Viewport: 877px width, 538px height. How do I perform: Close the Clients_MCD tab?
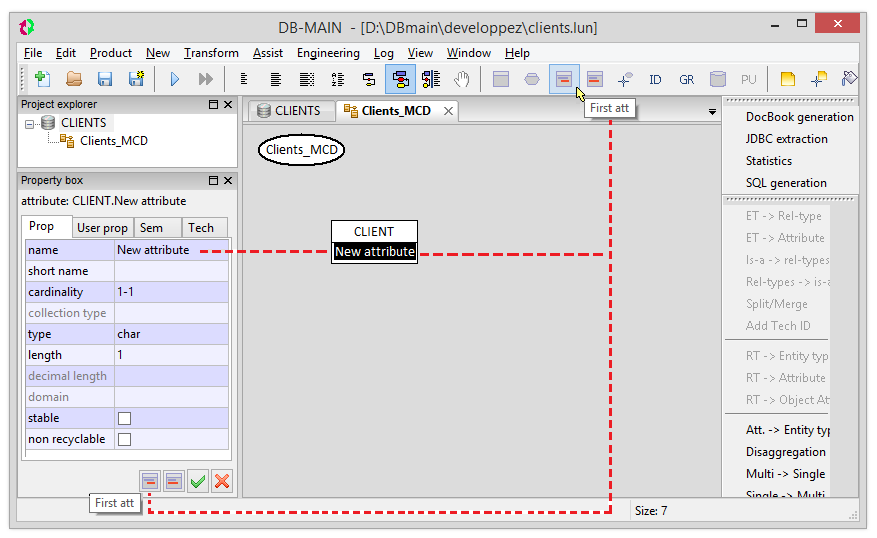click(448, 111)
